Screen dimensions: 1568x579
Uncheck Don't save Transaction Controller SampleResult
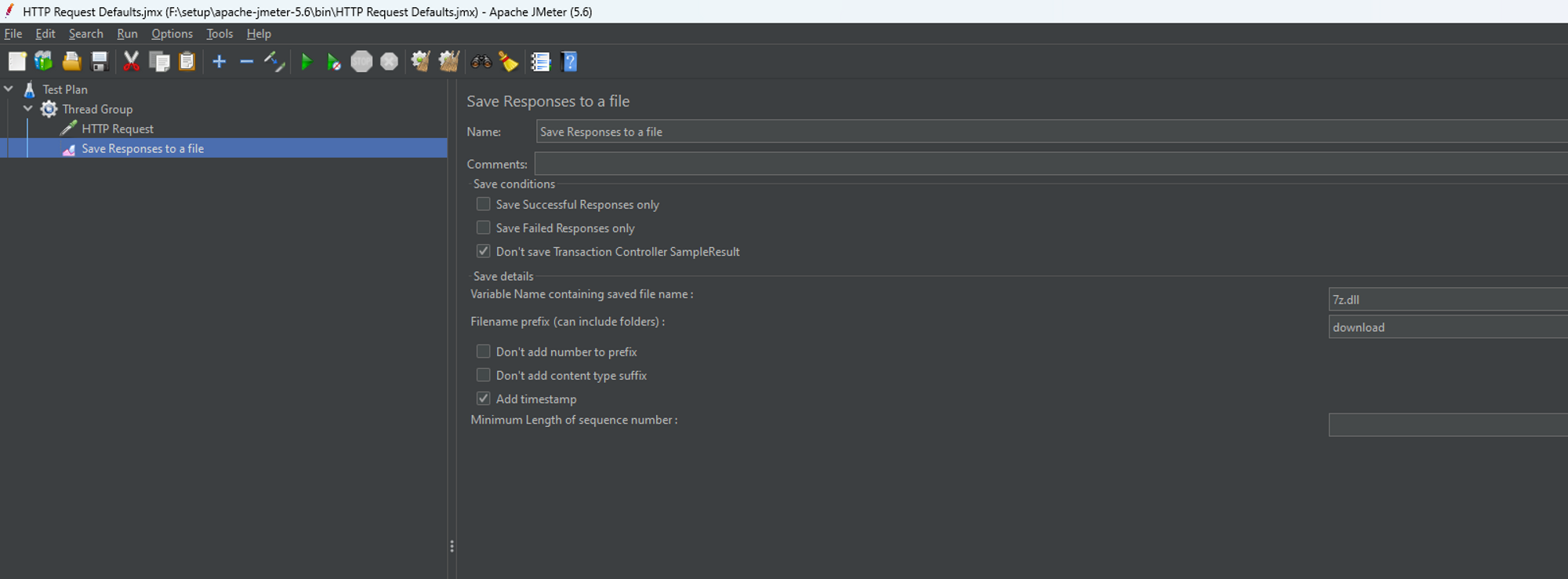pyautogui.click(x=484, y=251)
